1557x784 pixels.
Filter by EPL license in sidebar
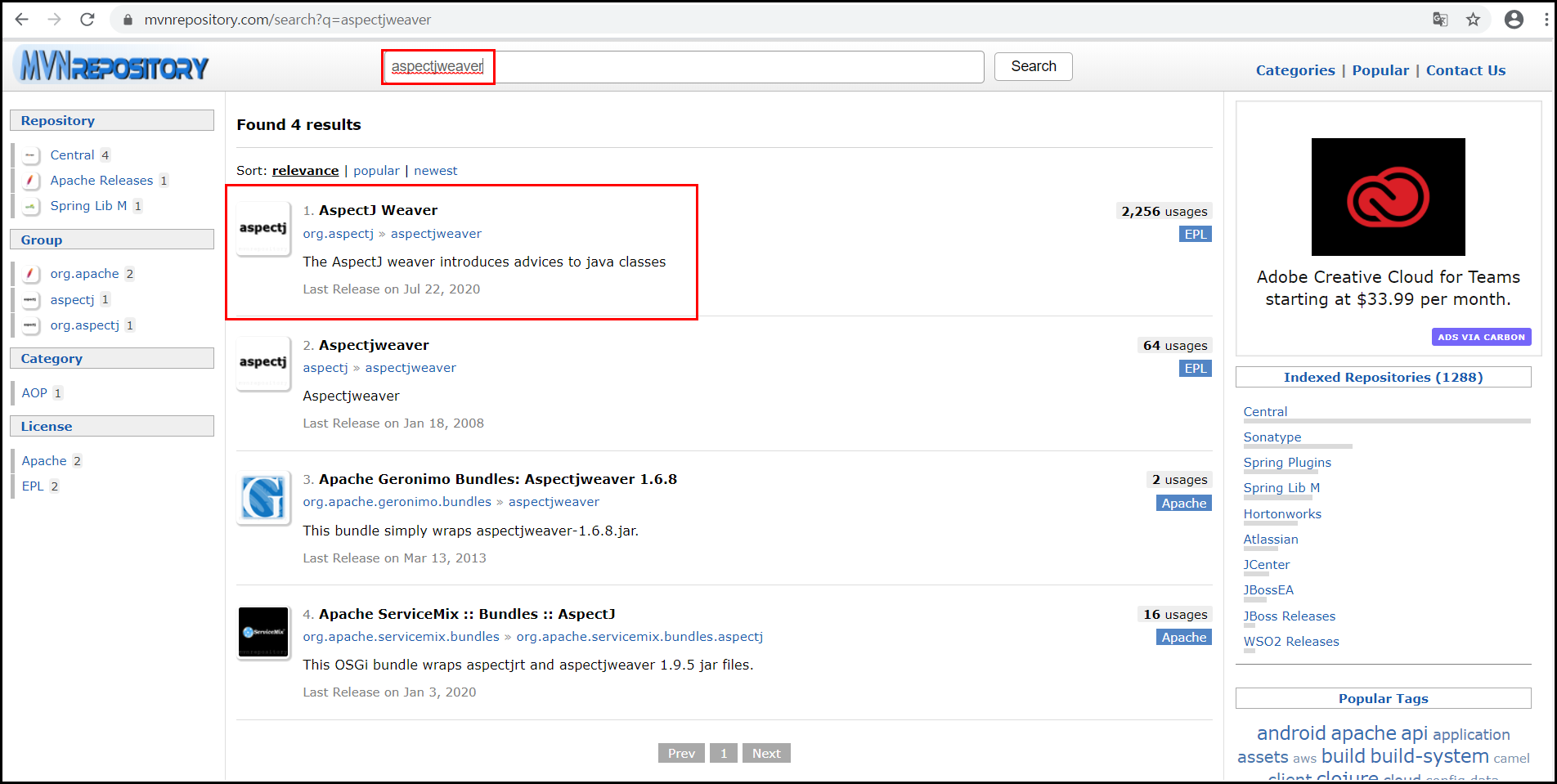[33, 486]
